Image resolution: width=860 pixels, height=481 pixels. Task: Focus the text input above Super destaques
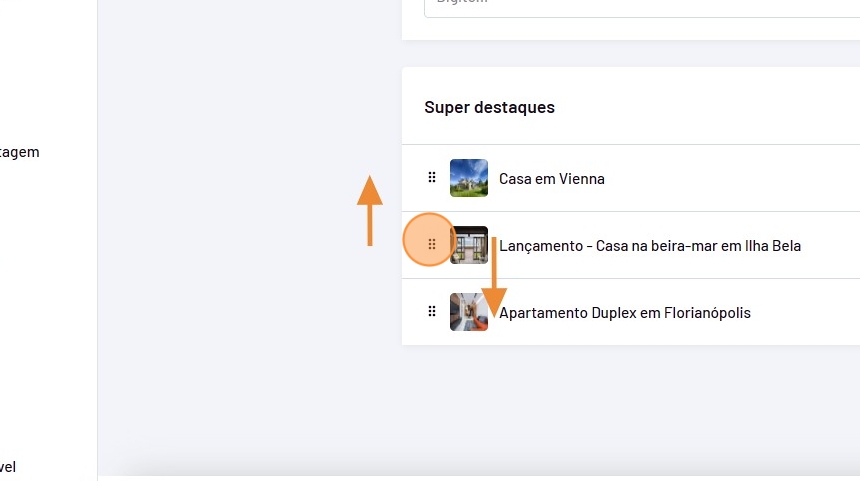pos(640,7)
